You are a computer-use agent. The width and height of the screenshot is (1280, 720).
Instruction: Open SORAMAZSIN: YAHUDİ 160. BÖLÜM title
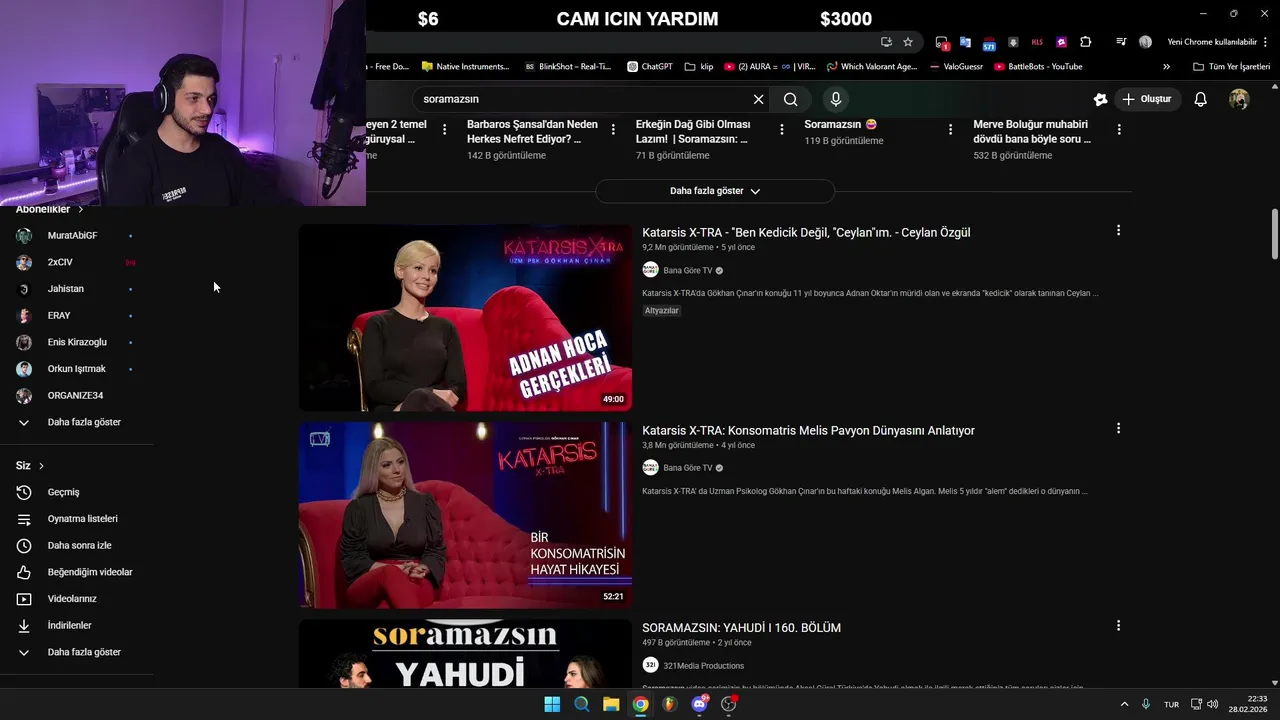[x=741, y=628]
